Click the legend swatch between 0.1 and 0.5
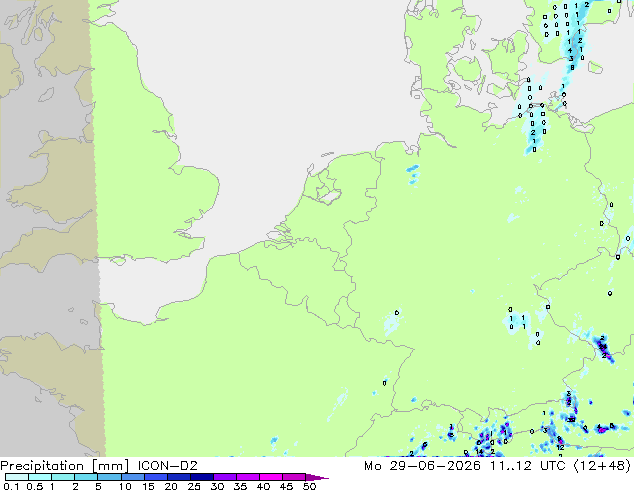The width and height of the screenshot is (634, 490). click(17, 477)
